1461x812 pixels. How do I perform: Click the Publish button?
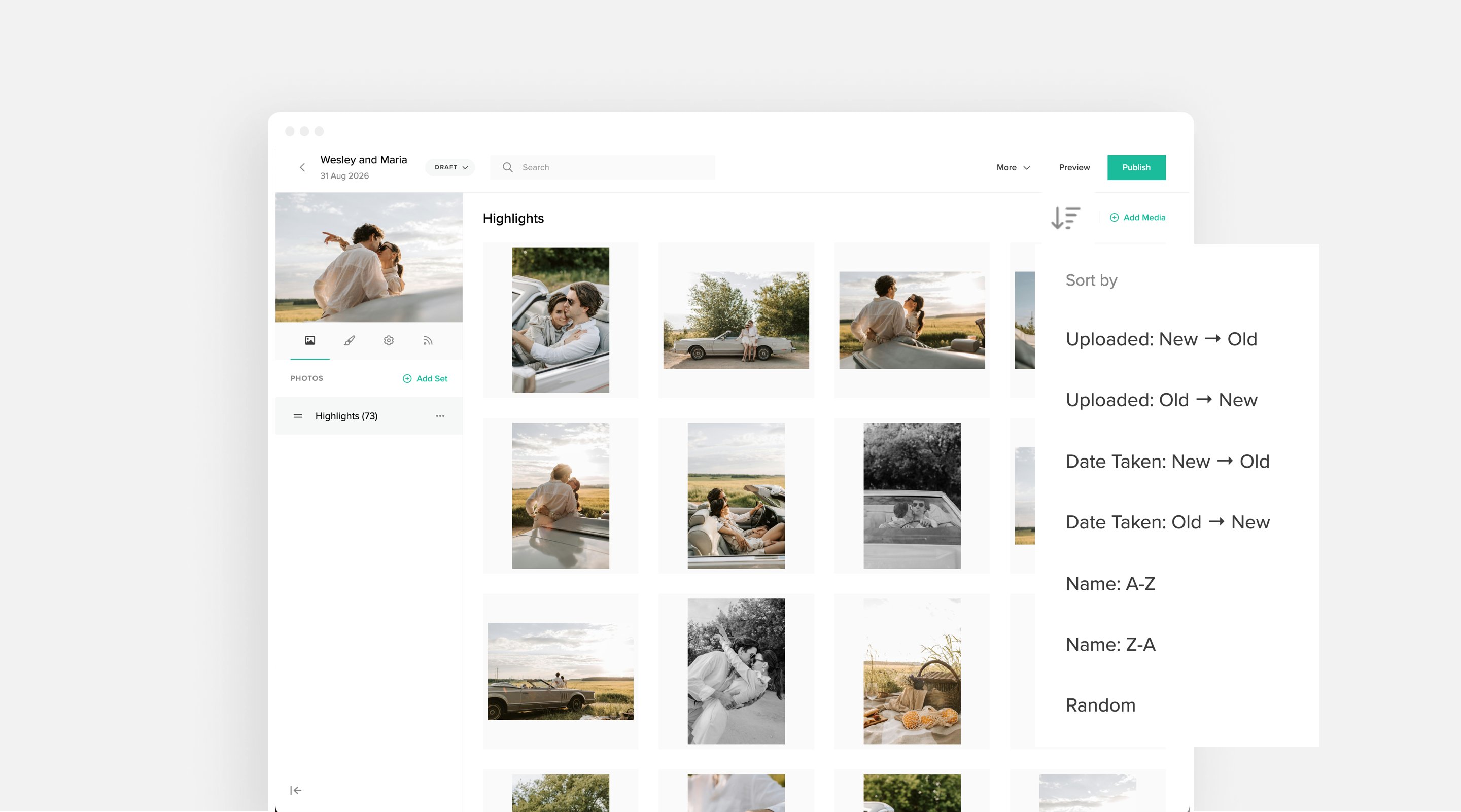click(x=1136, y=167)
